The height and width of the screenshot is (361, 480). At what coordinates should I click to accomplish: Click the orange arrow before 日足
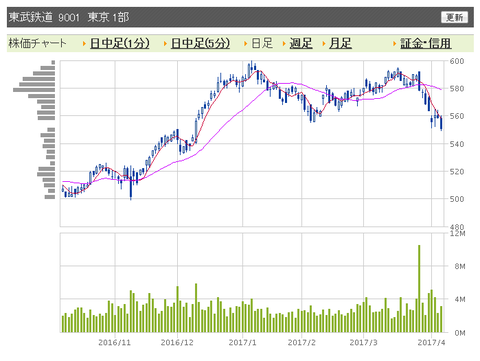(x=246, y=43)
